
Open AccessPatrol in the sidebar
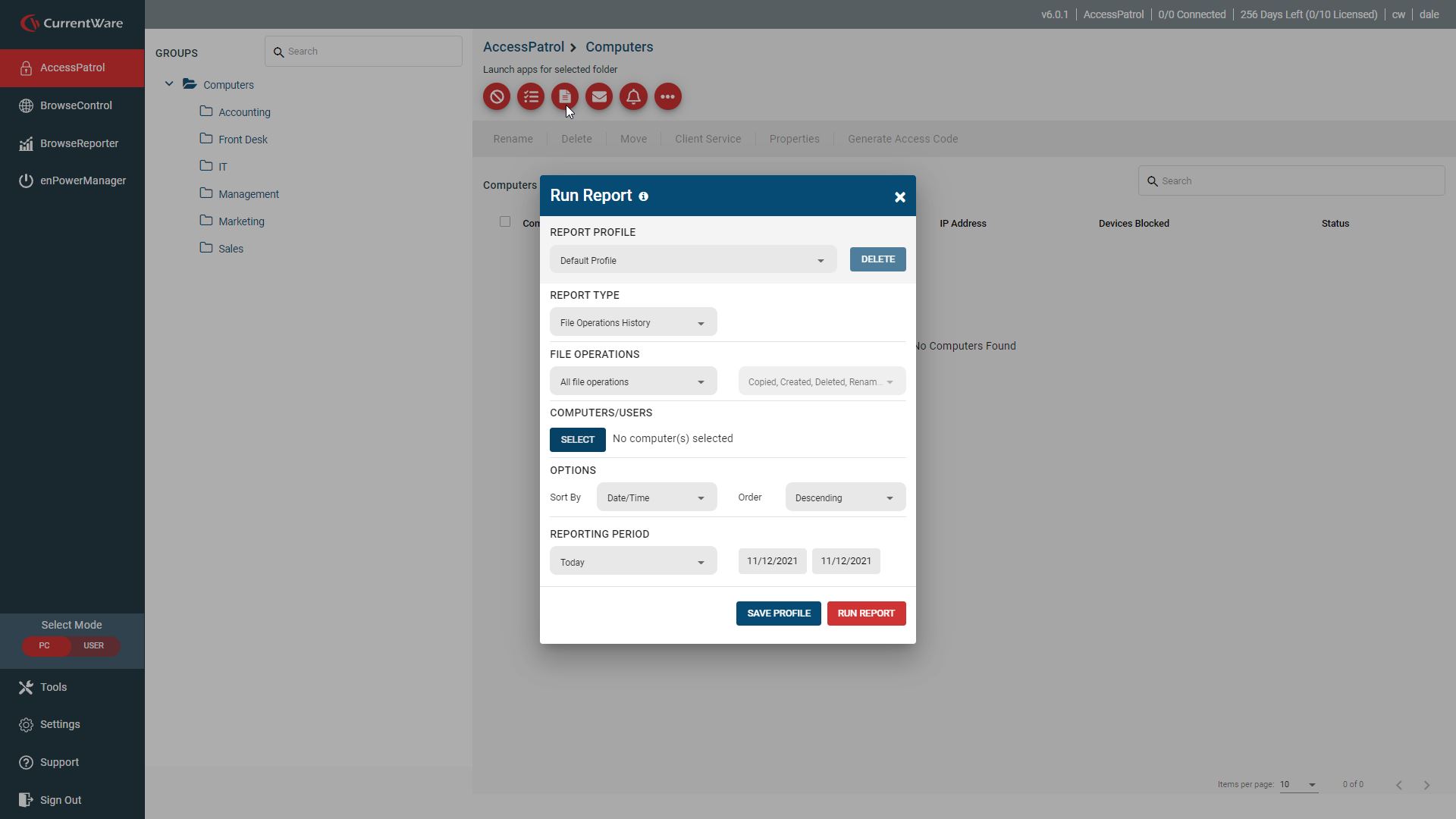[x=72, y=68]
